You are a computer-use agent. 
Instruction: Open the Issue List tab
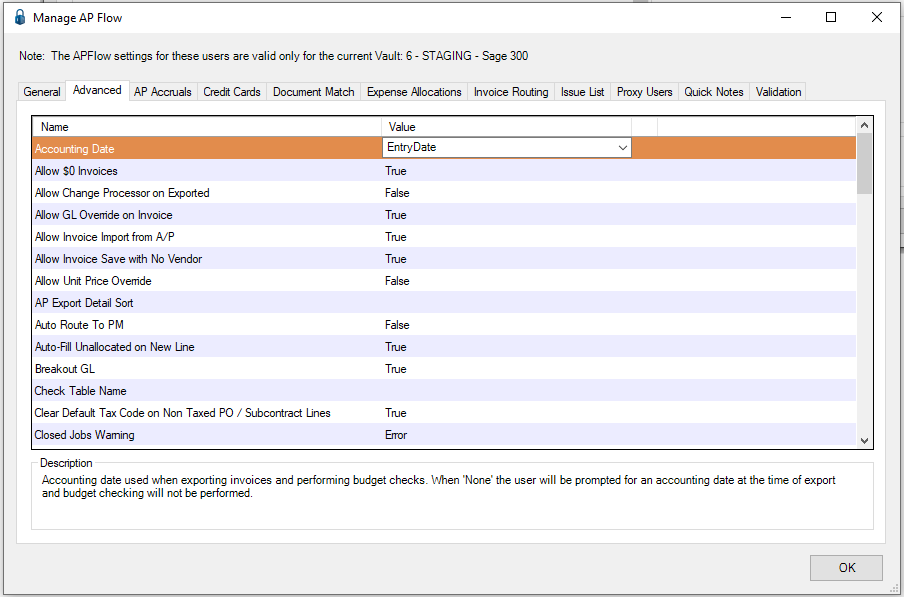tap(582, 92)
